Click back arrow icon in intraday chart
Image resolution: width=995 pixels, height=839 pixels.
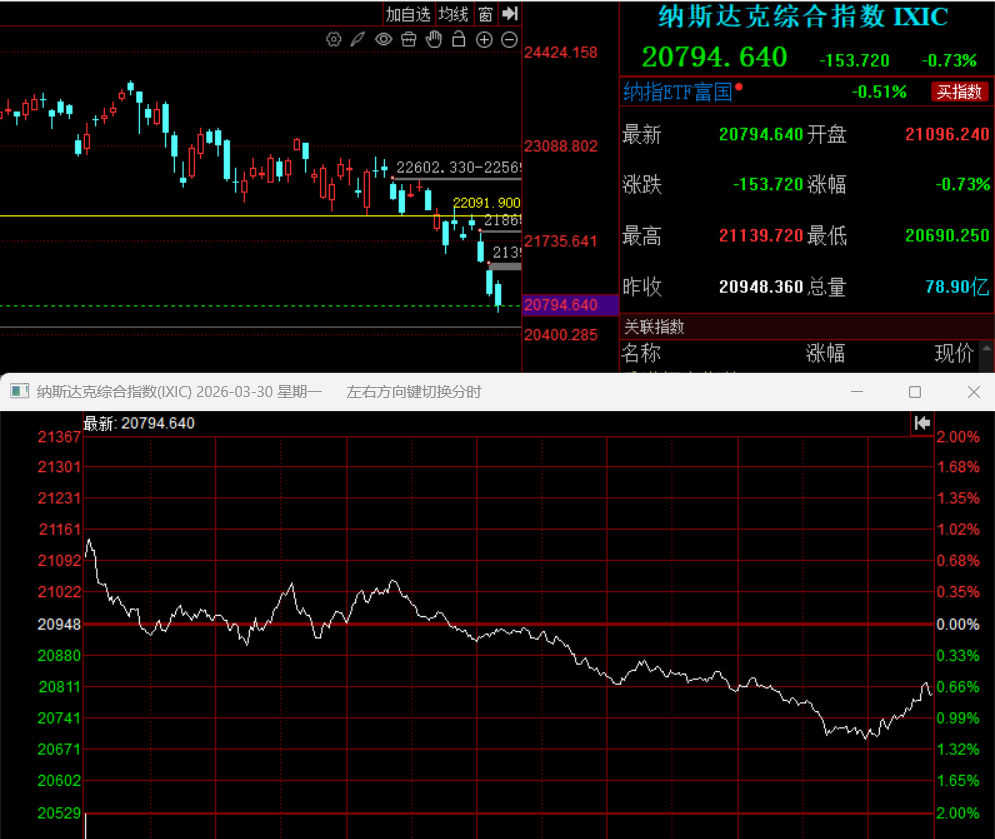point(922,423)
